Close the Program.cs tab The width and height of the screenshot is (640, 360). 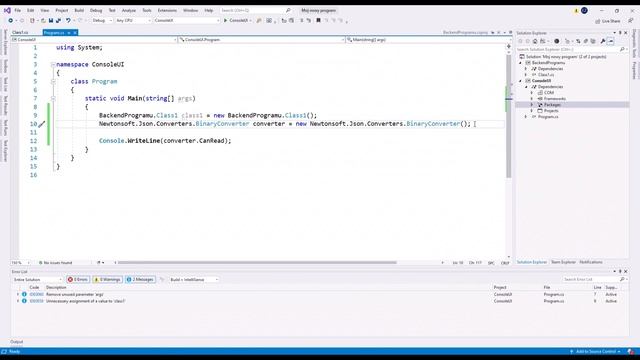75,33
